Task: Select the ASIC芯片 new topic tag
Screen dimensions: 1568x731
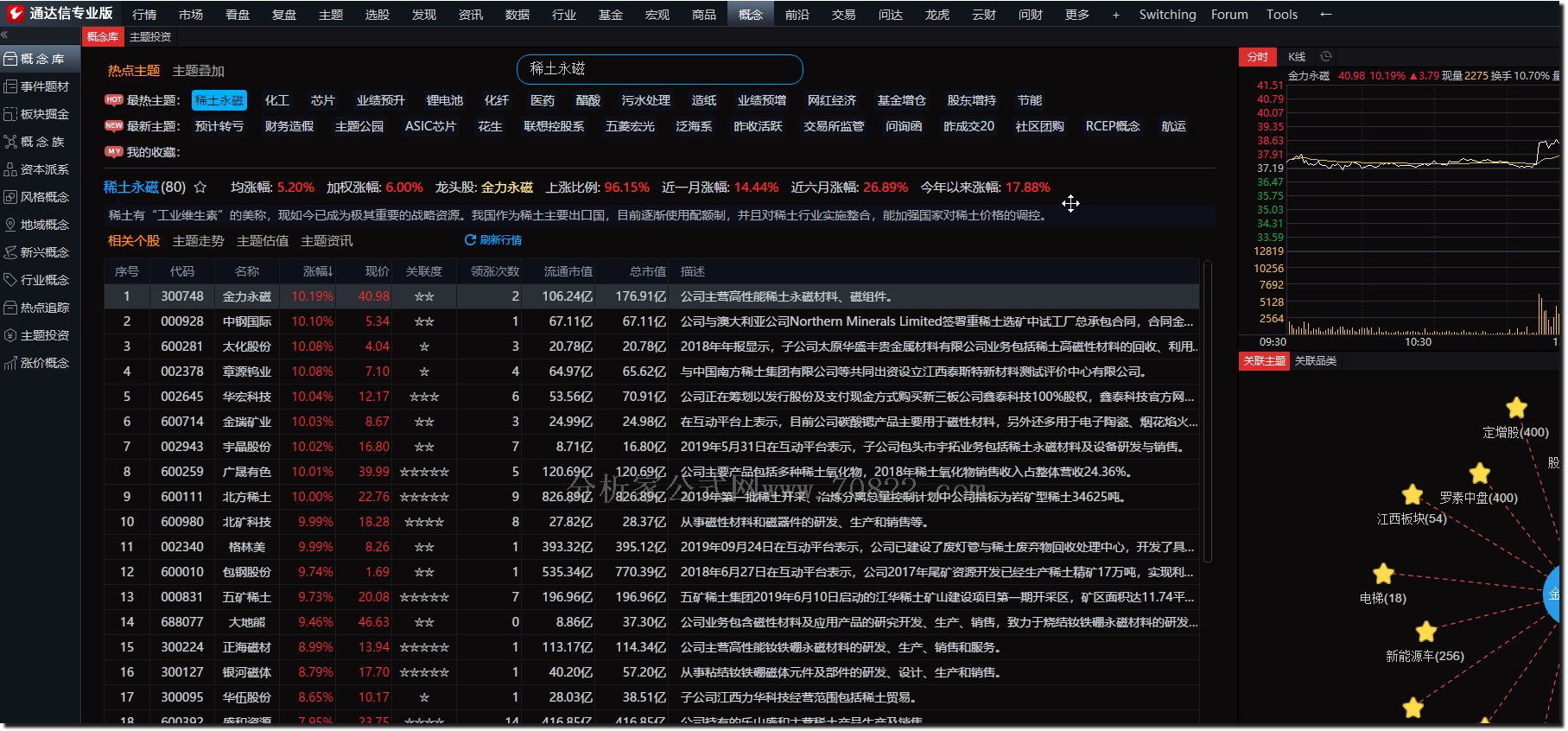Action: [x=430, y=126]
